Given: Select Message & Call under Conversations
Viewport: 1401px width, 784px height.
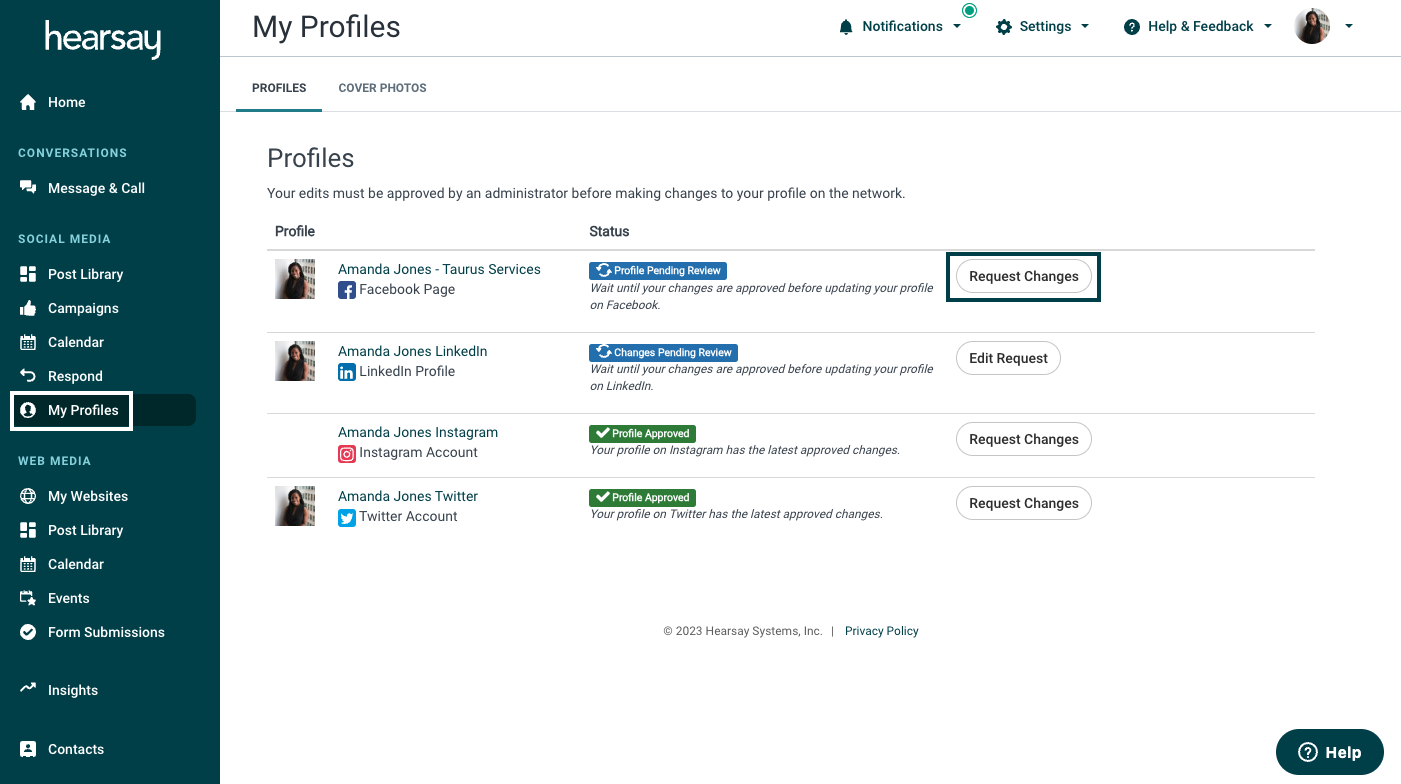Looking at the screenshot, I should pos(96,188).
